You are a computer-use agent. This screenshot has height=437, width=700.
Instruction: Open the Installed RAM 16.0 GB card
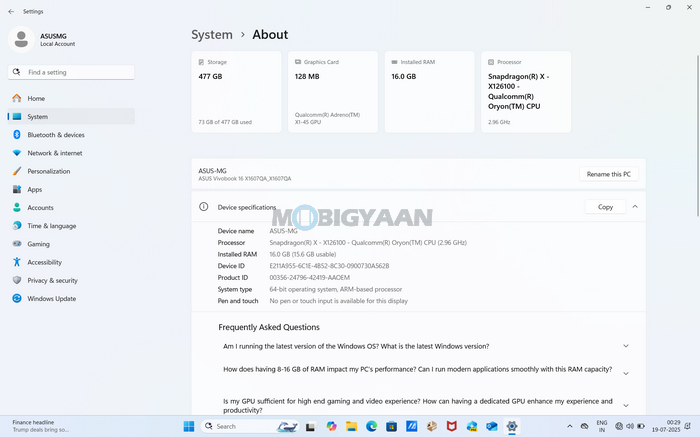point(429,92)
